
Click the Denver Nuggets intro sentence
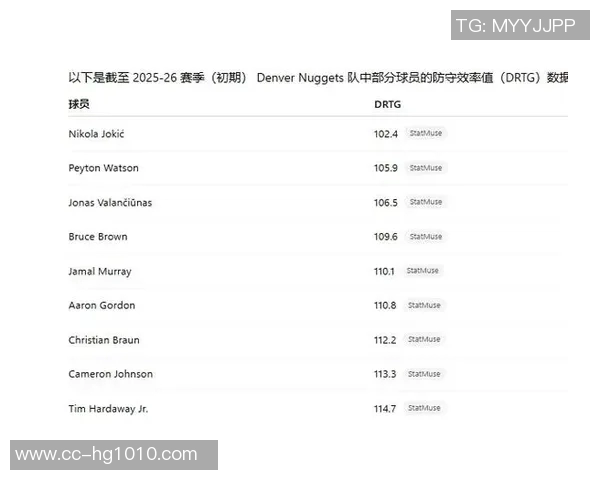[x=317, y=77]
